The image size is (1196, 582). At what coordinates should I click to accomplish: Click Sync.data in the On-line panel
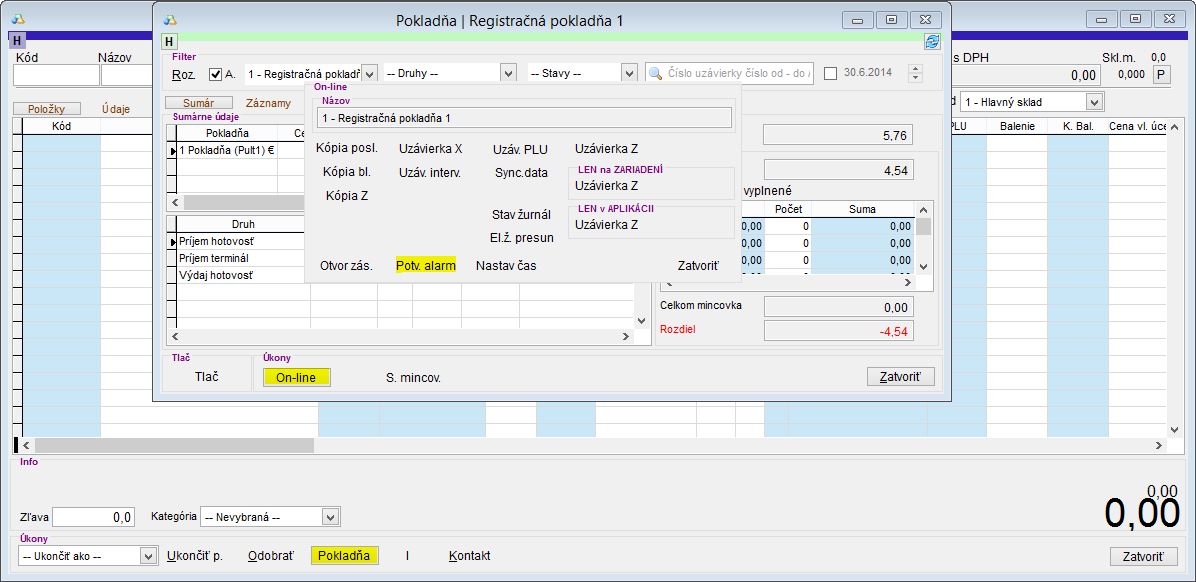point(521,172)
